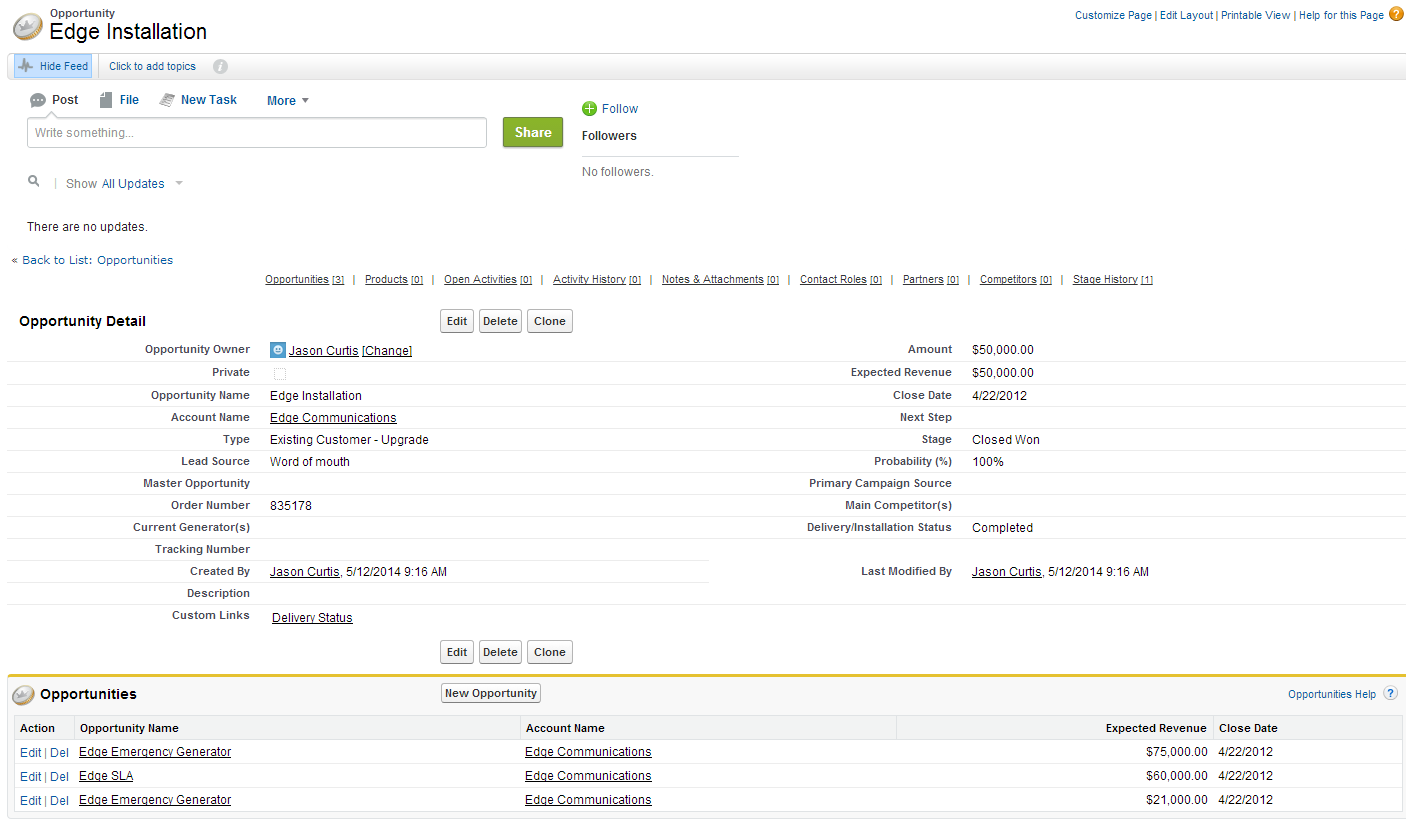Click Jason Curtis owner avatar icon
Image resolution: width=1406 pixels, height=822 pixels.
[278, 350]
